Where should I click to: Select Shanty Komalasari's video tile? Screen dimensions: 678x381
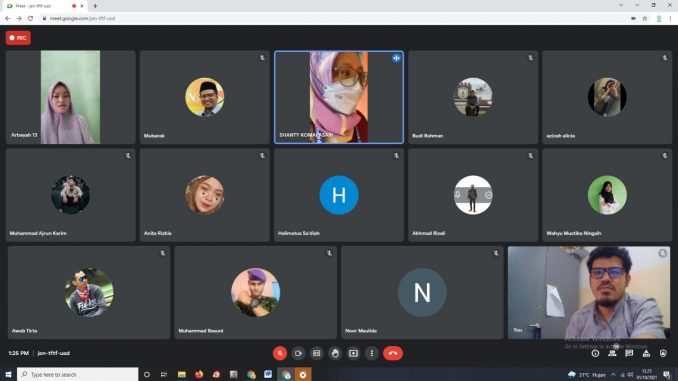coord(339,97)
